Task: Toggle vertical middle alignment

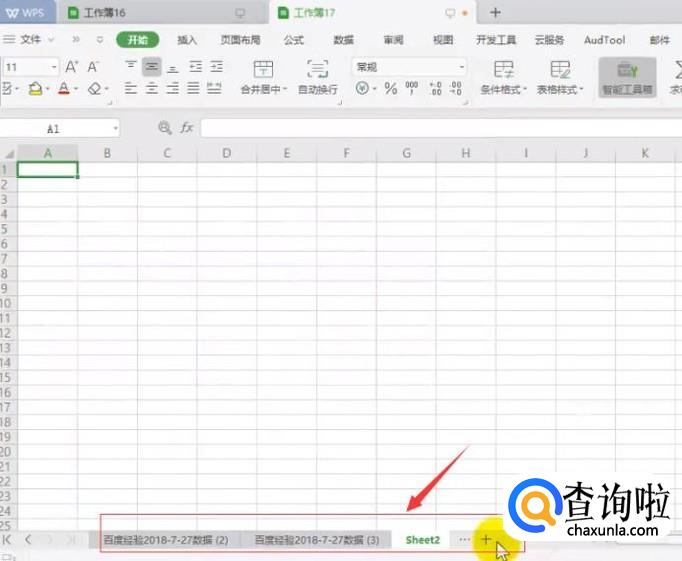Action: click(x=151, y=67)
